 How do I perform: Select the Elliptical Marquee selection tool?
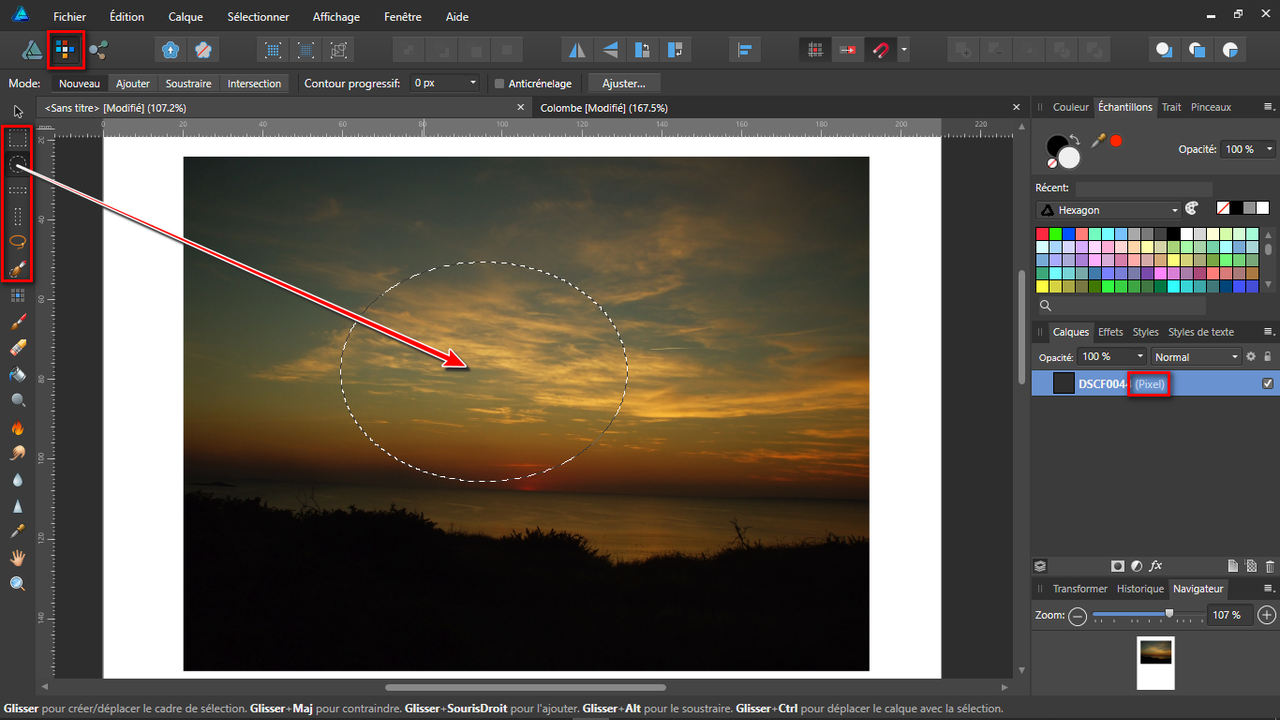[18, 164]
